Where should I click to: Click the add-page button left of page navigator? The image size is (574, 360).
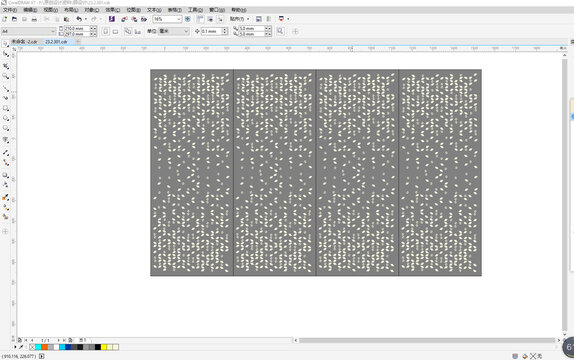pos(20,340)
